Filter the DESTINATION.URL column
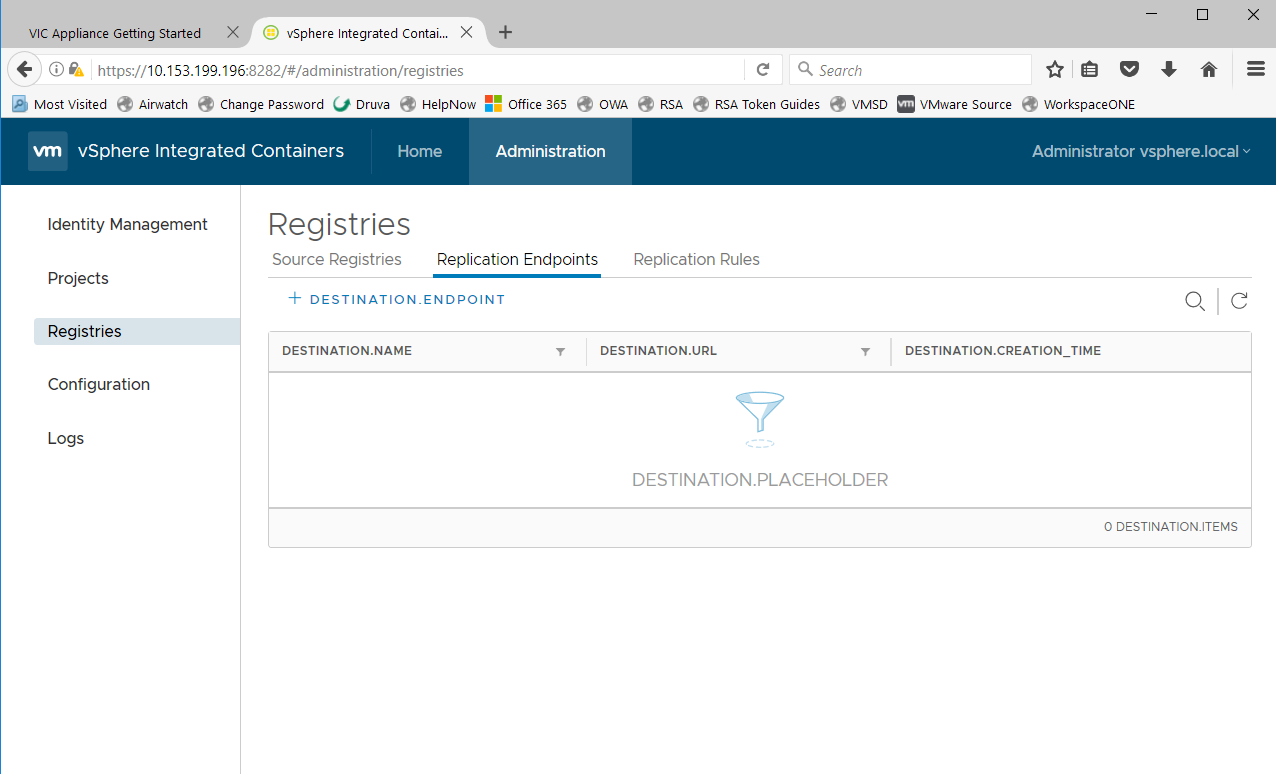The height and width of the screenshot is (774, 1276). point(865,352)
